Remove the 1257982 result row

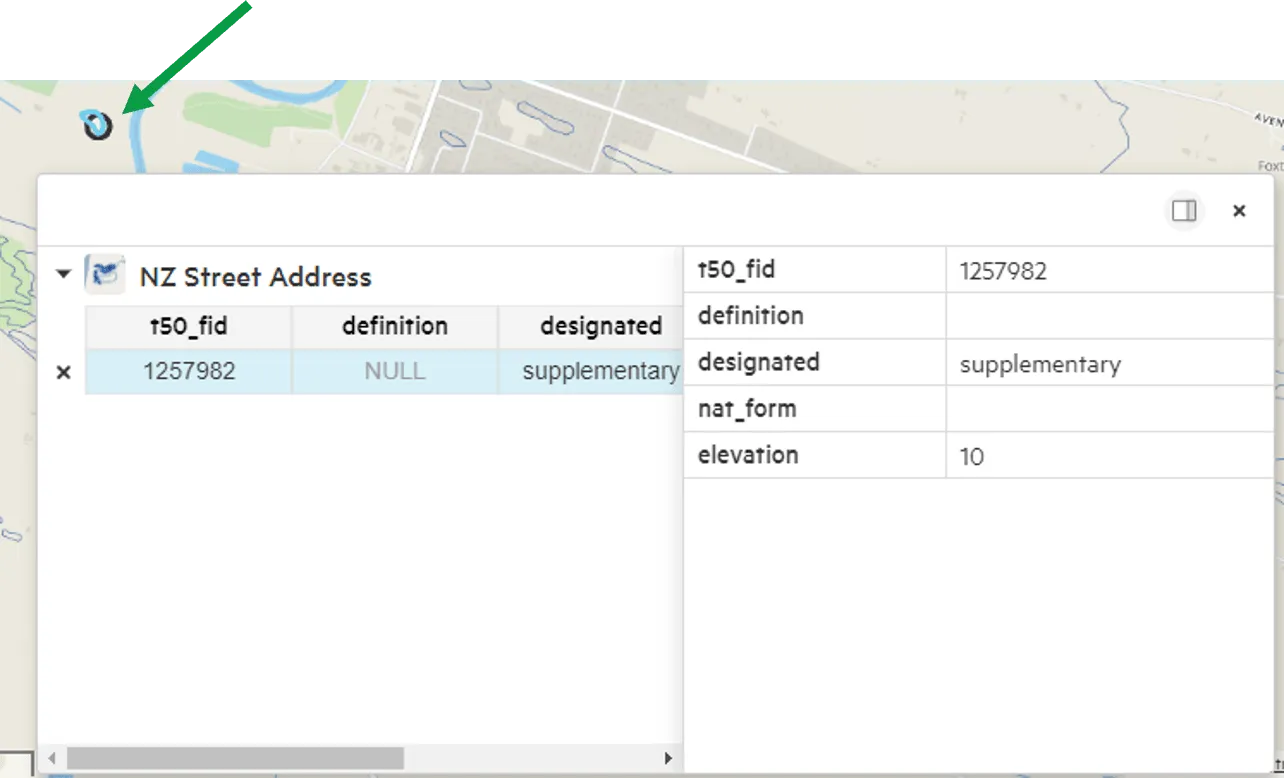coord(64,372)
